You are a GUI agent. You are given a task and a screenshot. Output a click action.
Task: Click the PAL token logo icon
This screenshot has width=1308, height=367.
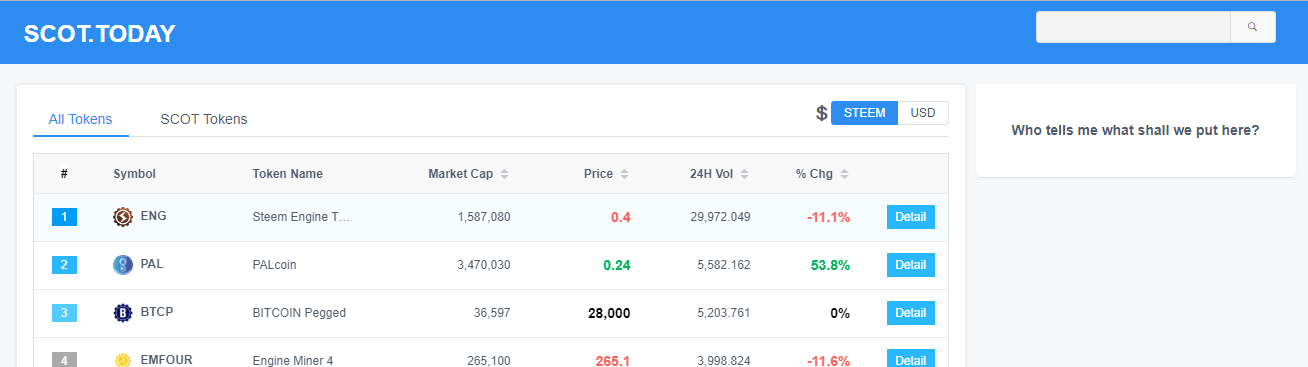click(x=123, y=265)
